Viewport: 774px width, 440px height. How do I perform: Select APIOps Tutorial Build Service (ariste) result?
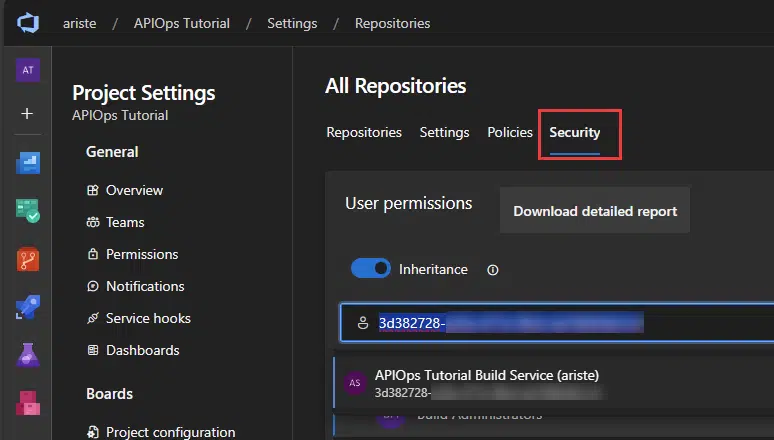[554, 383]
